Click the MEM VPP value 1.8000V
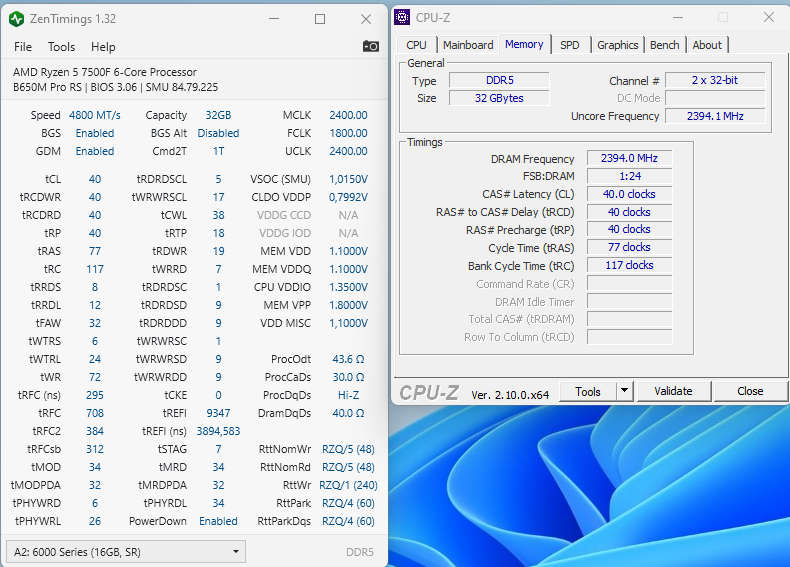The width and height of the screenshot is (790, 567). coord(348,305)
